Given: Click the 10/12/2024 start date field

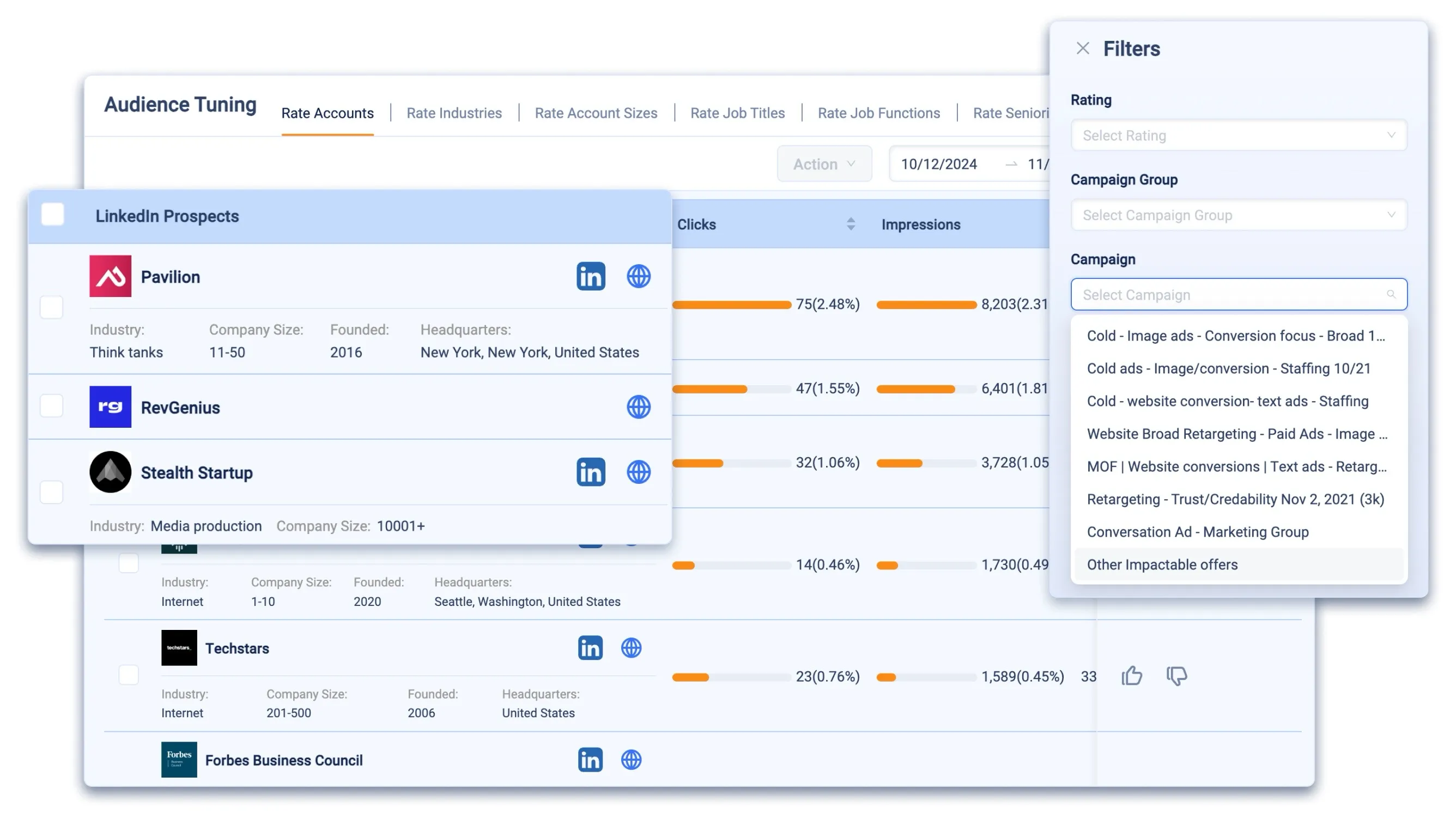Looking at the screenshot, I should tap(939, 164).
